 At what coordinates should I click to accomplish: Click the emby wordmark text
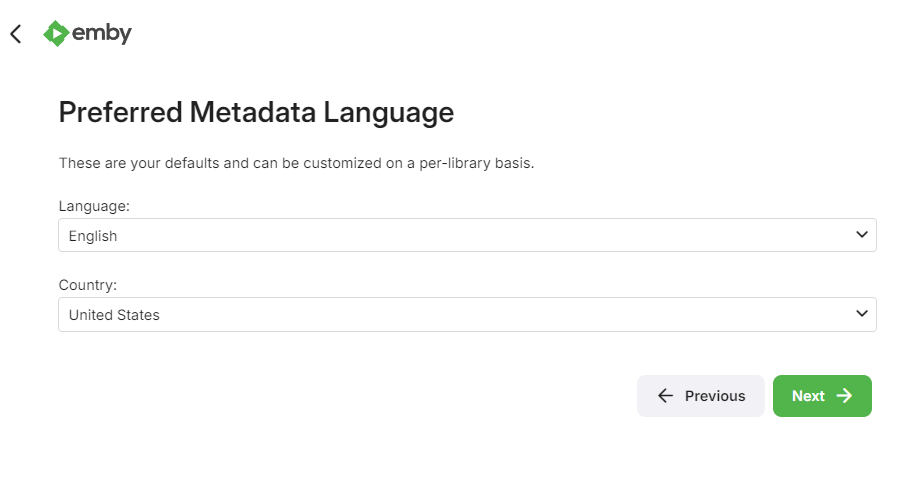point(101,33)
